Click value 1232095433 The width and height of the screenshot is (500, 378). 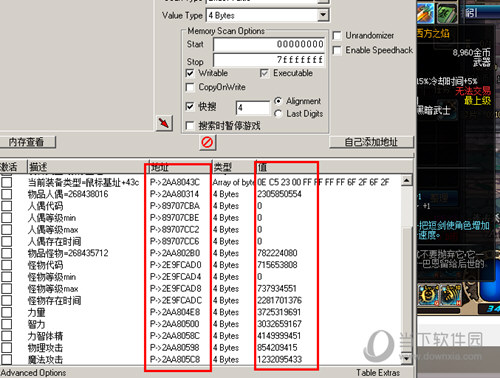[x=279, y=360]
